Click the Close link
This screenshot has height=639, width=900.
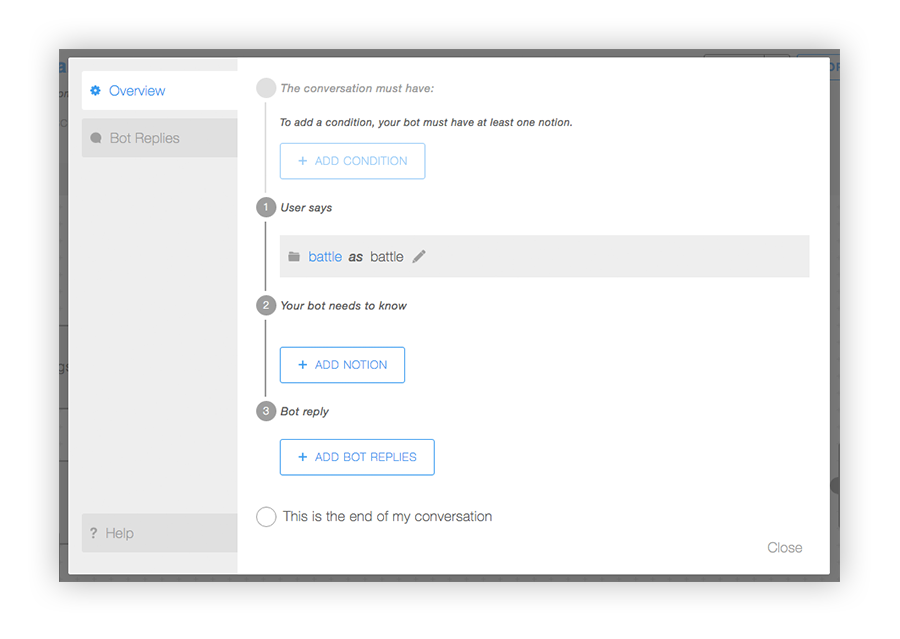(x=785, y=547)
